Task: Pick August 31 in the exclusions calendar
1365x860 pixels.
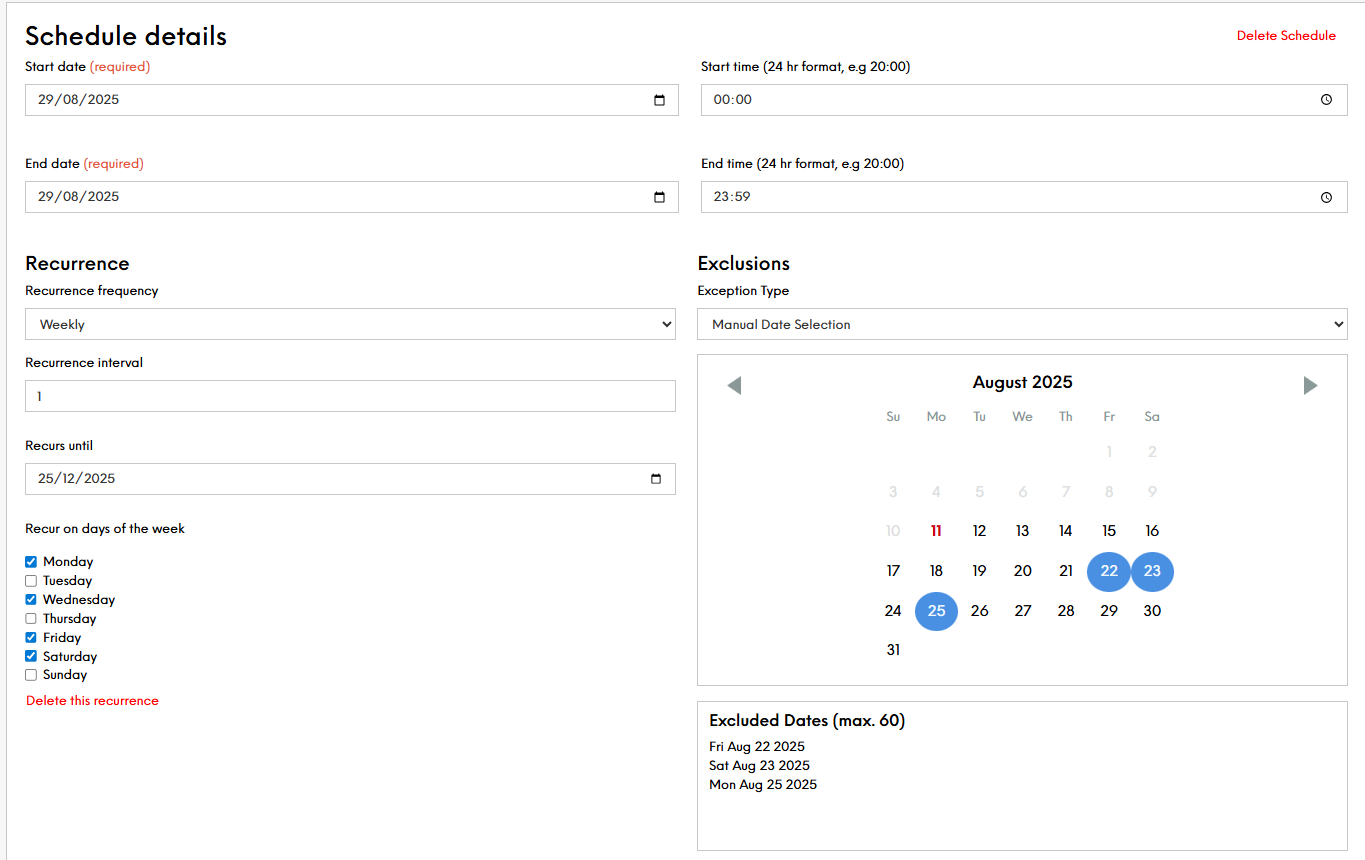Action: [x=893, y=650]
